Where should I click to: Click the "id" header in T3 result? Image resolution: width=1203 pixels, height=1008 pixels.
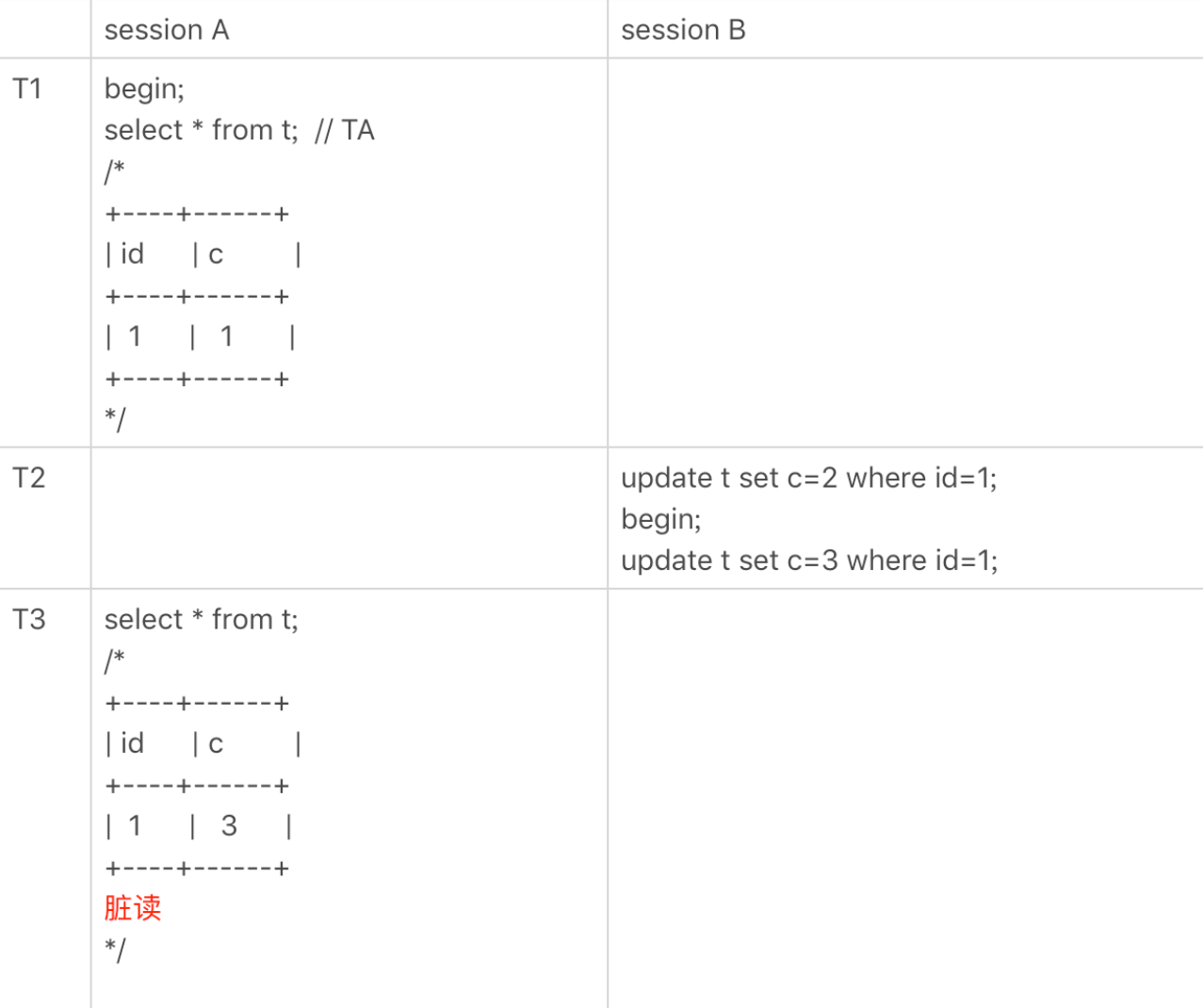click(x=132, y=743)
